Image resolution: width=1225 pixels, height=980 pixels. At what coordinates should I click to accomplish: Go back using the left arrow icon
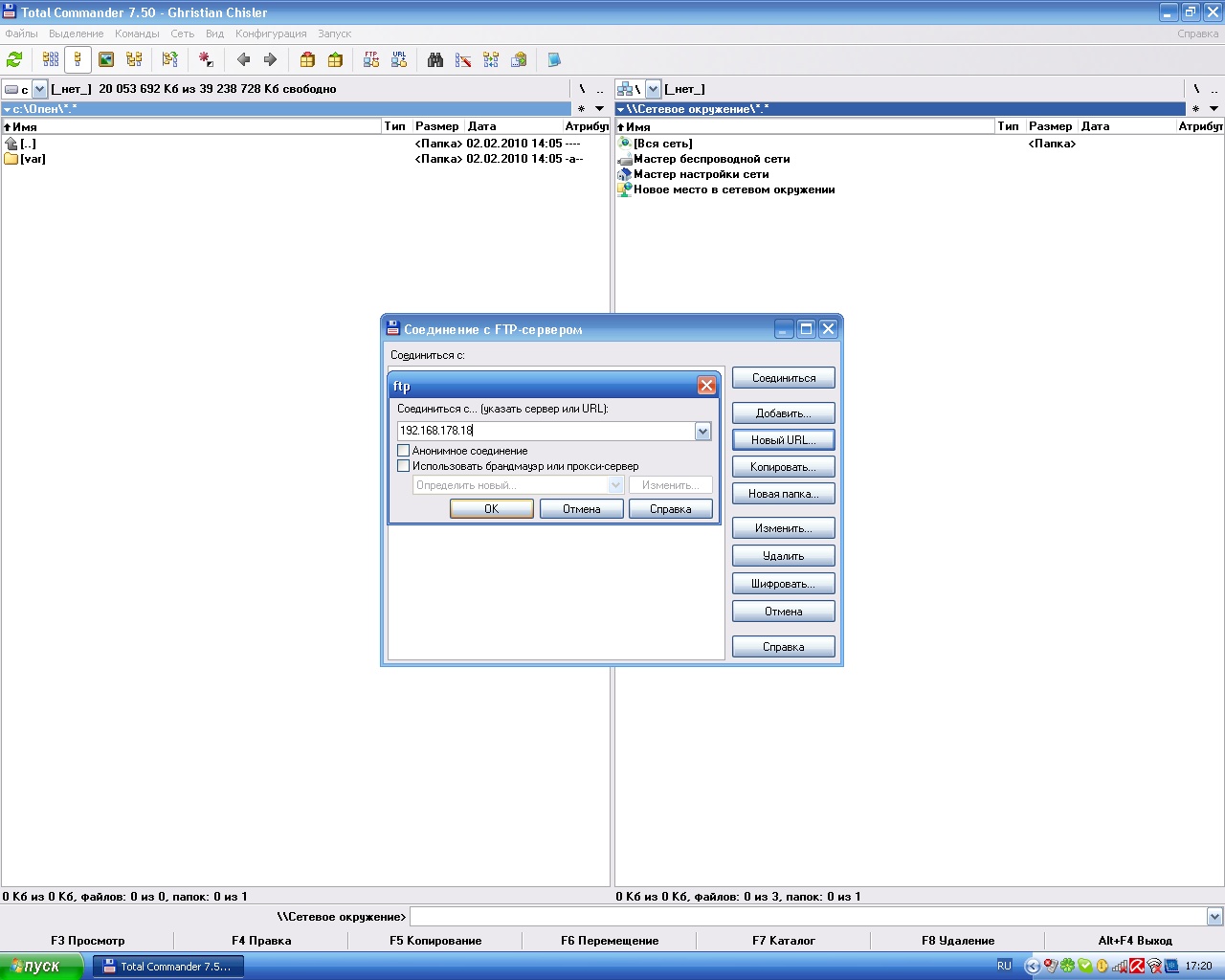coord(243,59)
